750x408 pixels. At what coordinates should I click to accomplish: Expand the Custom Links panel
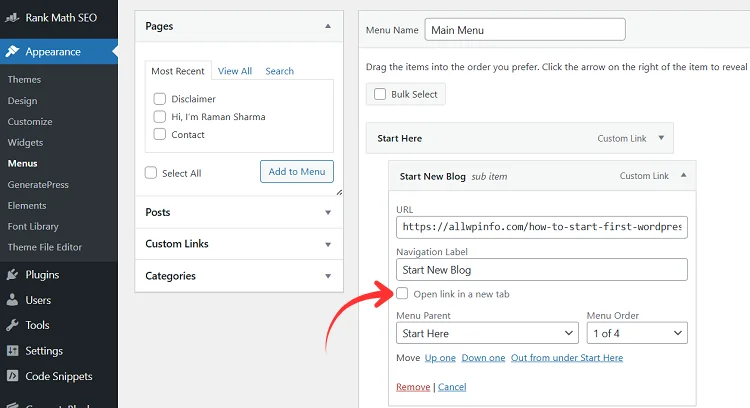pyautogui.click(x=328, y=244)
